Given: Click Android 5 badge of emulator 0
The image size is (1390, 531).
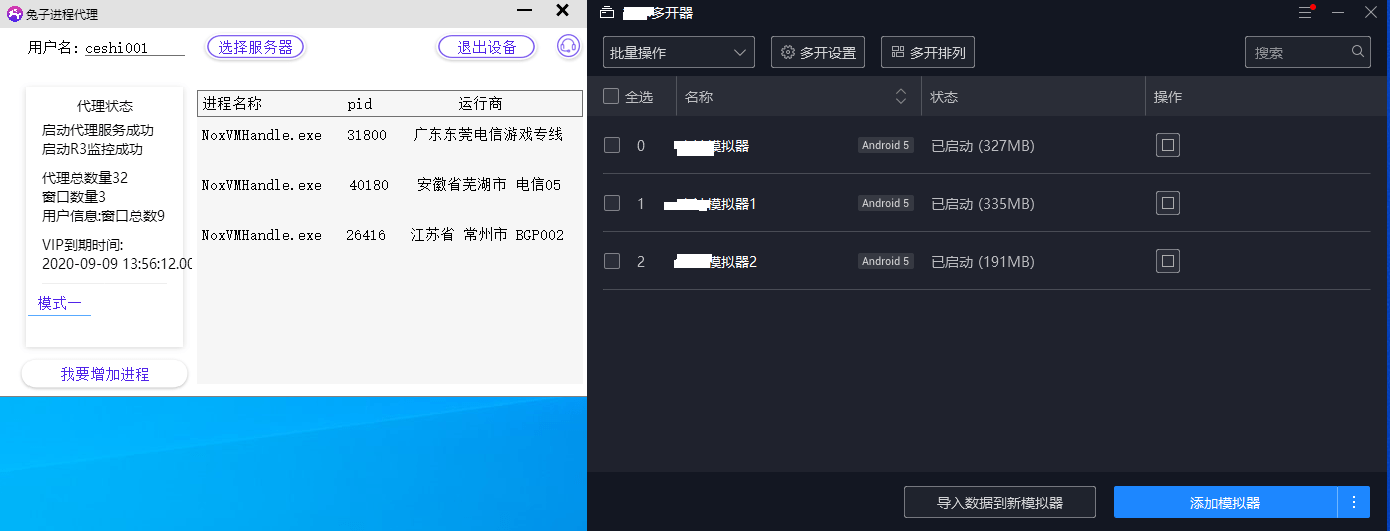Looking at the screenshot, I should tap(885, 145).
